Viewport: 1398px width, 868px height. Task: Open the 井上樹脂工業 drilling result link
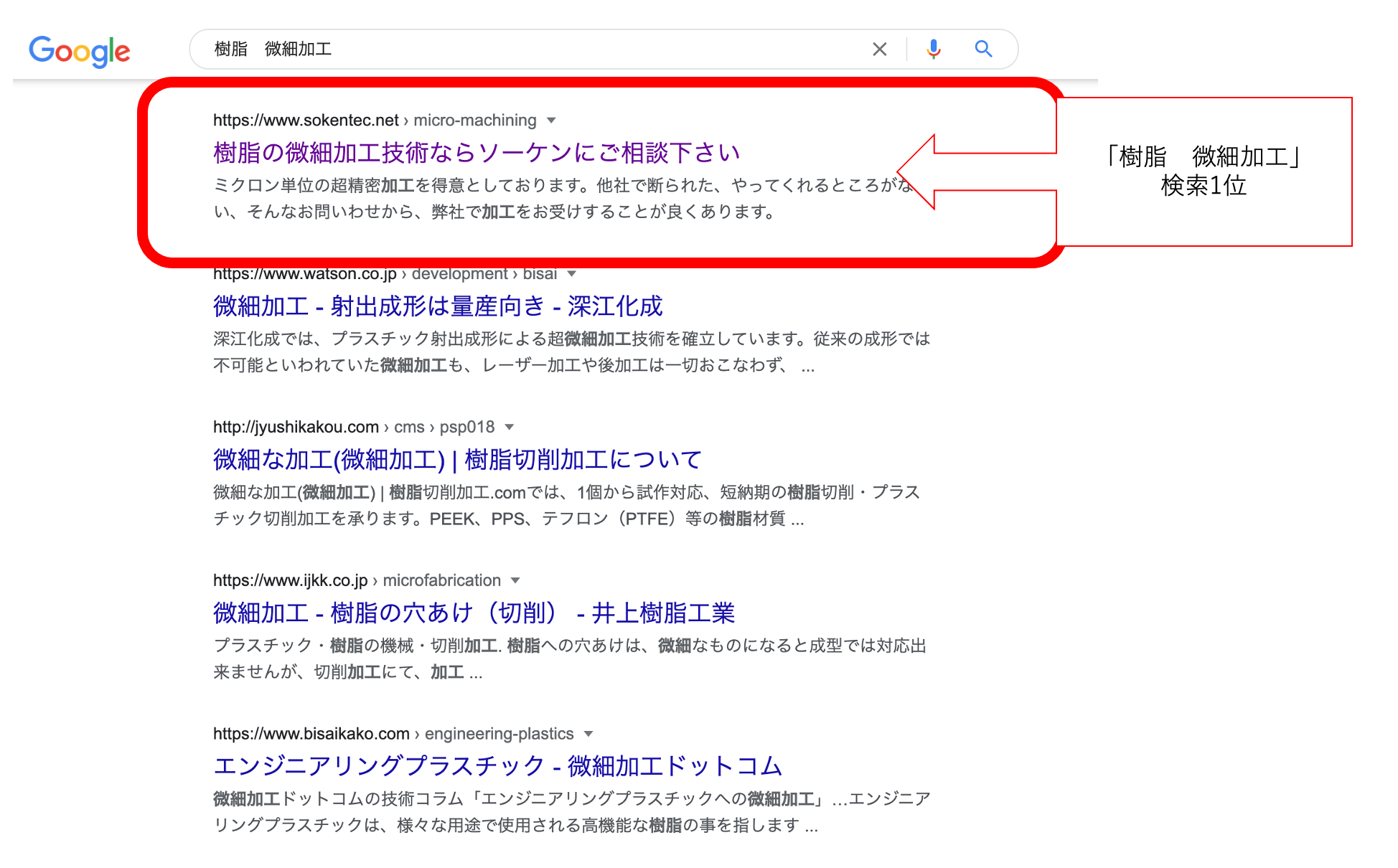pyautogui.click(x=474, y=613)
